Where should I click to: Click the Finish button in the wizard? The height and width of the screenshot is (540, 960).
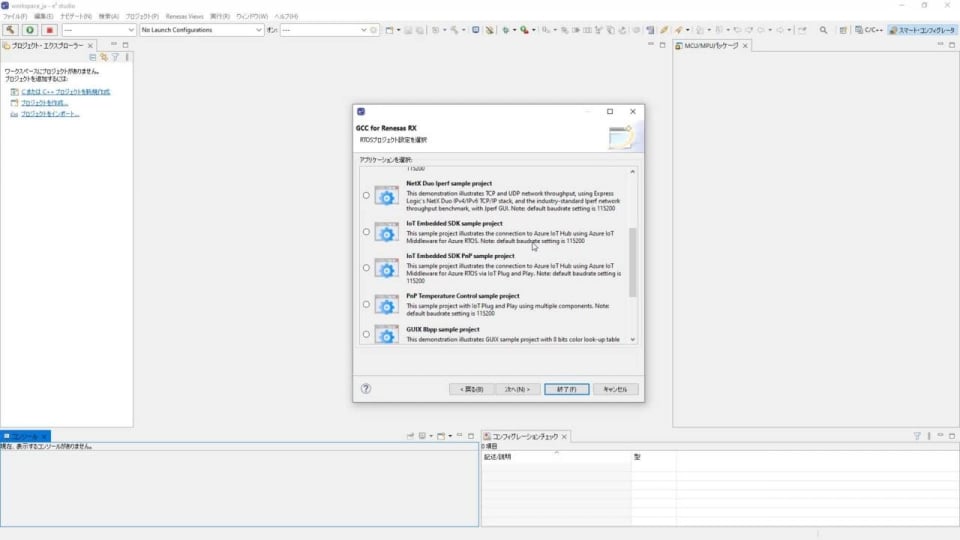point(566,389)
